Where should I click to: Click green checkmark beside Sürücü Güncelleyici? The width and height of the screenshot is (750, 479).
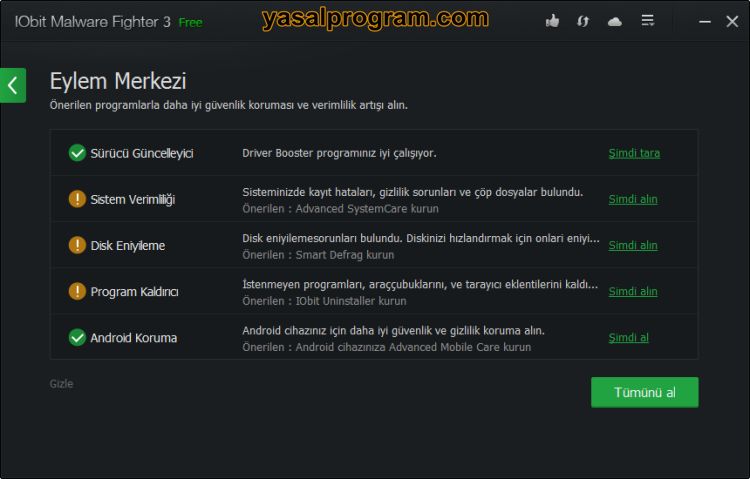[77, 153]
